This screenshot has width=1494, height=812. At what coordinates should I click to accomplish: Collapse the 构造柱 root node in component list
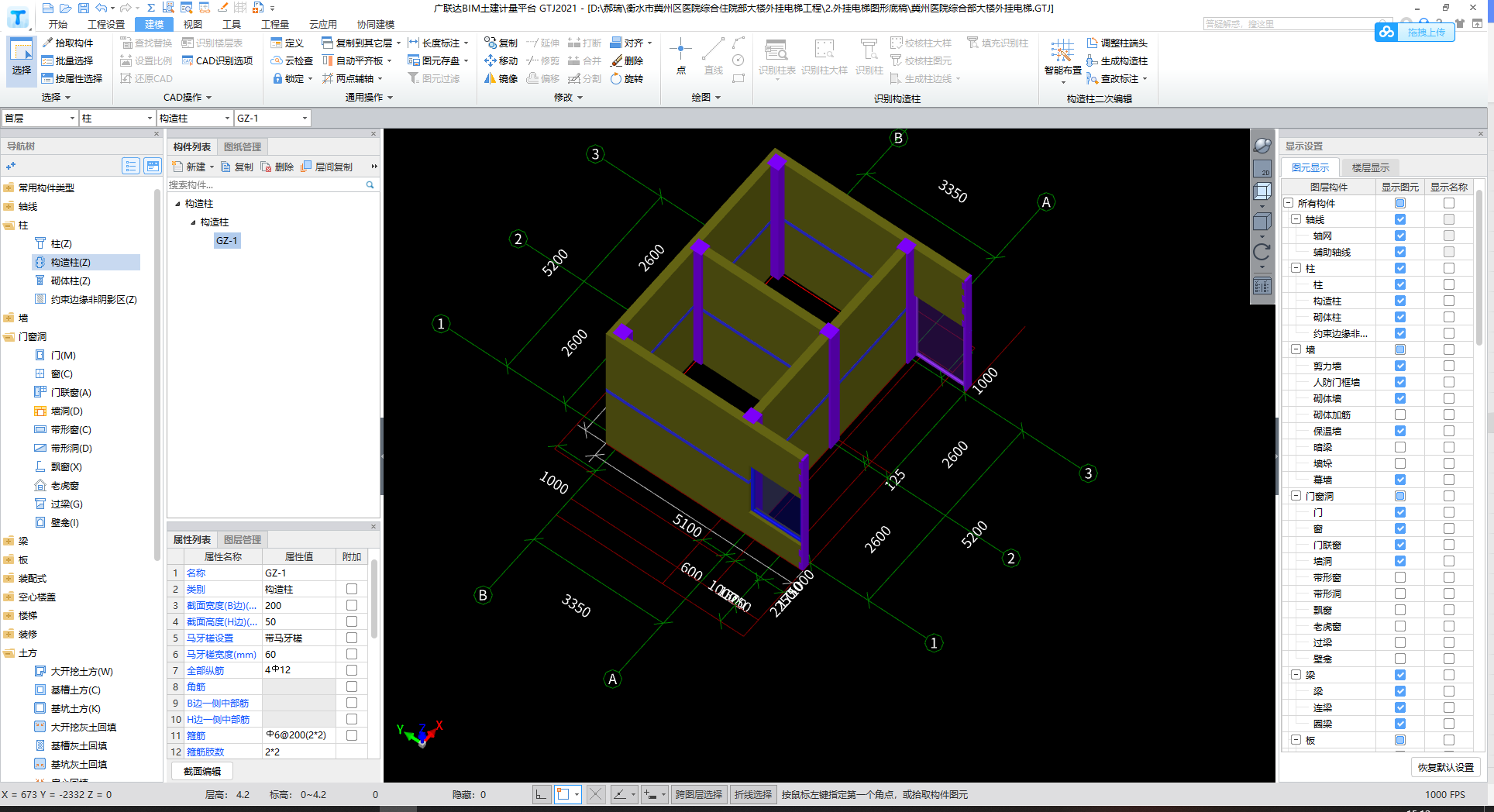pos(177,204)
